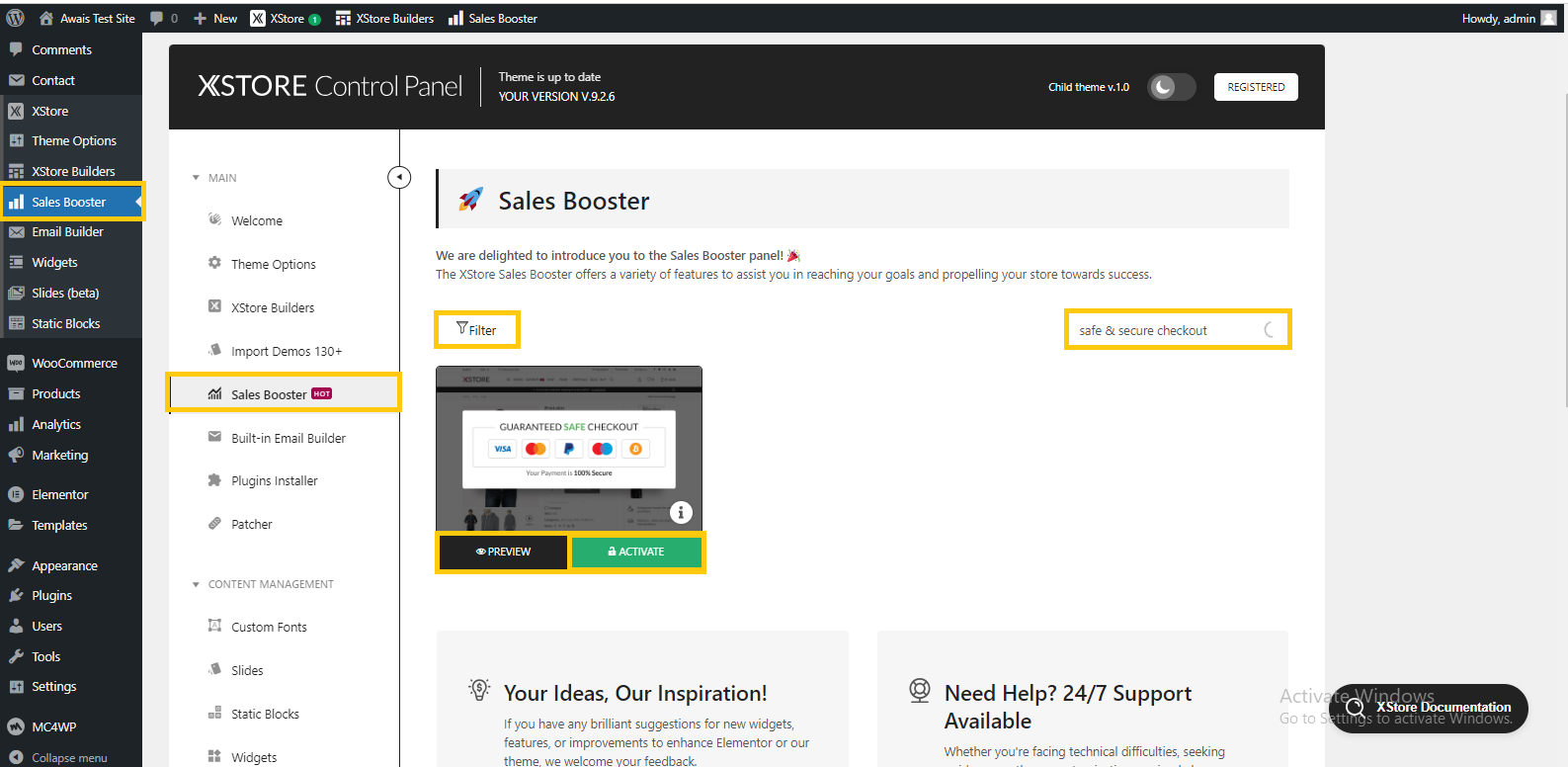Viewport: 1568px width, 767px height.
Task: Open XStore Documentation search button
Action: (1429, 708)
